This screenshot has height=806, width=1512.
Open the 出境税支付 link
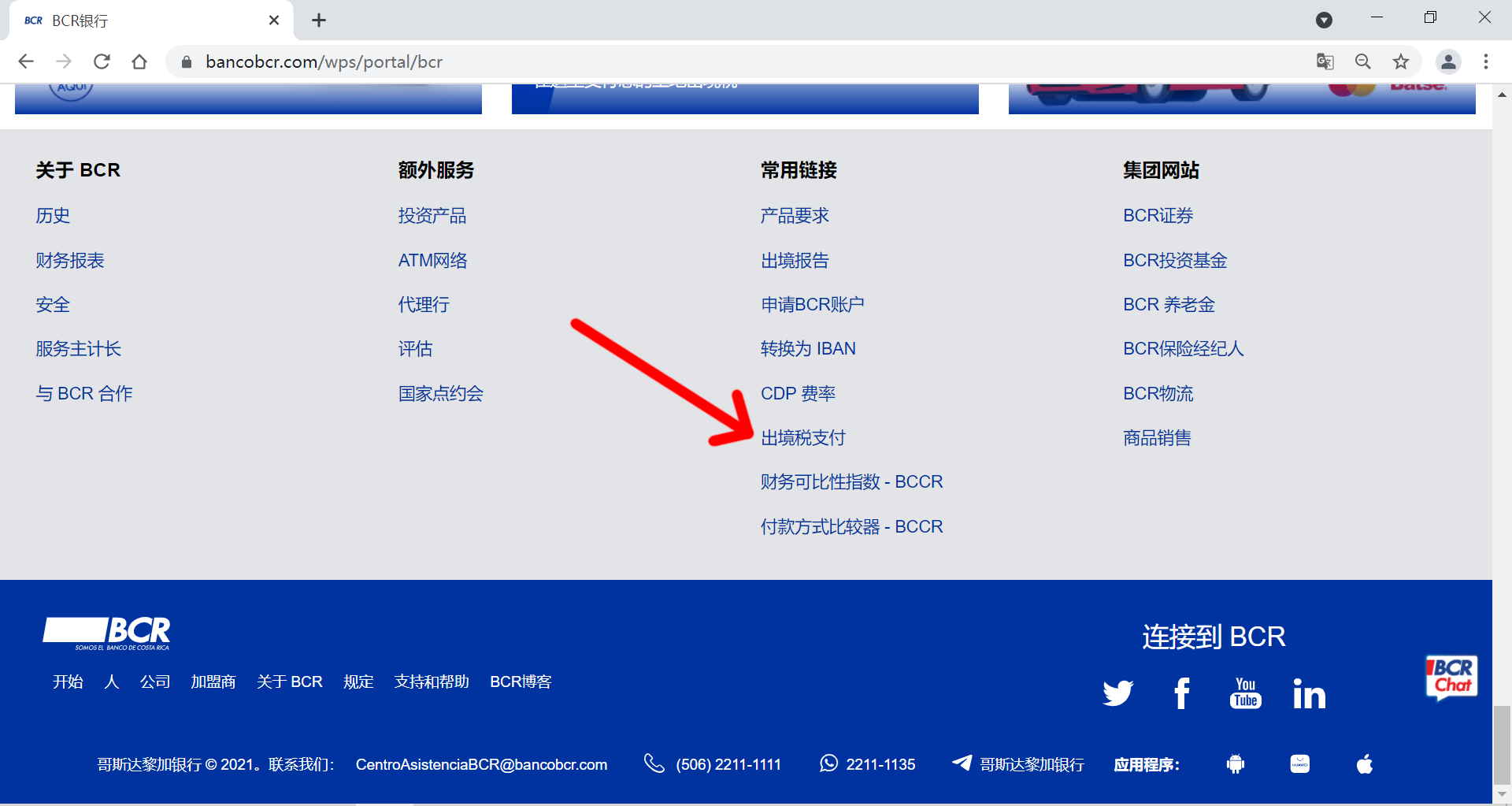(802, 438)
